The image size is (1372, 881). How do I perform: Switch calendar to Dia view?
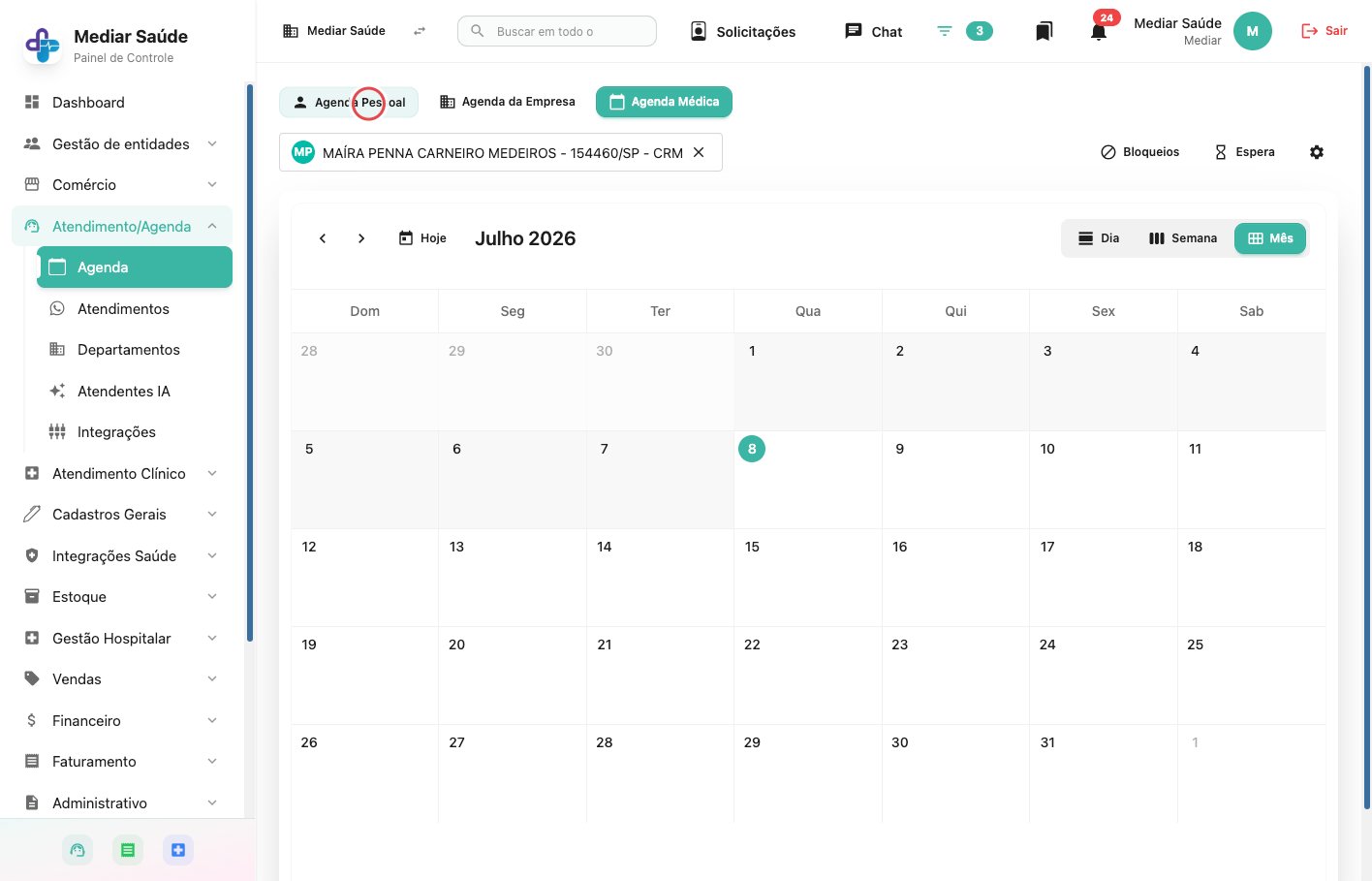(x=1099, y=238)
